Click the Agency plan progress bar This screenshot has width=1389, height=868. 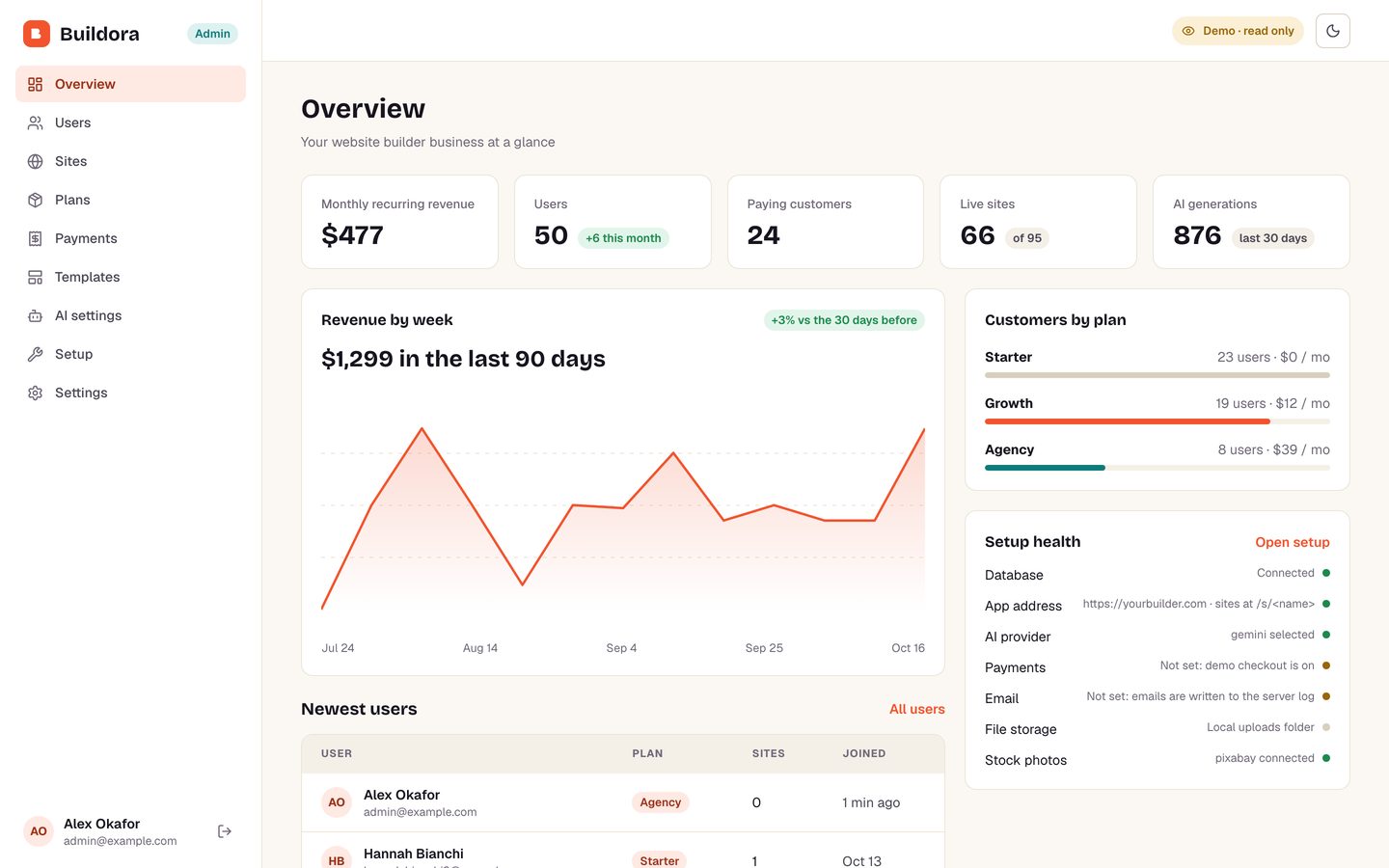pos(1157,468)
